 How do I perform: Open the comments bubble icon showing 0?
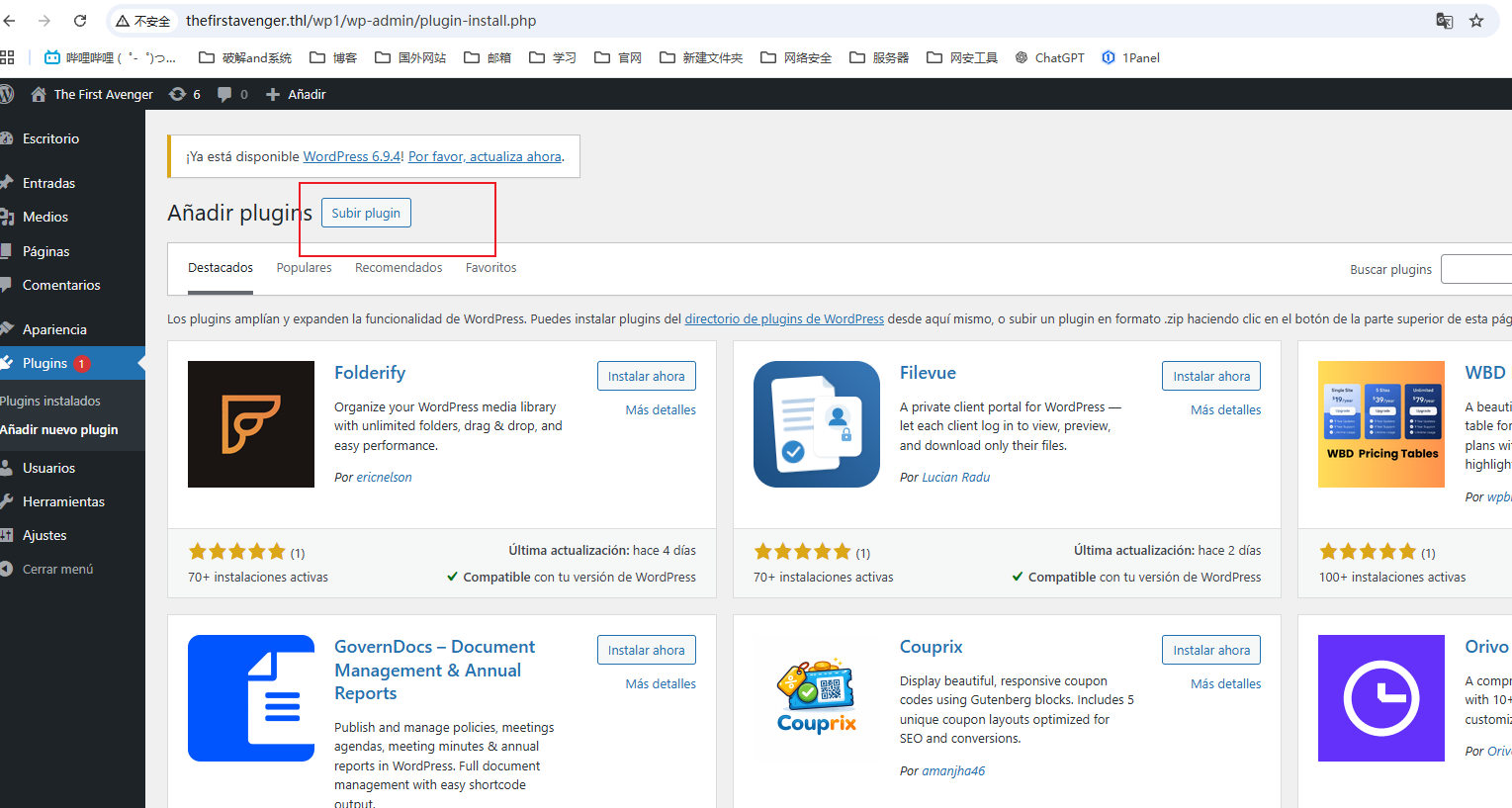point(232,94)
